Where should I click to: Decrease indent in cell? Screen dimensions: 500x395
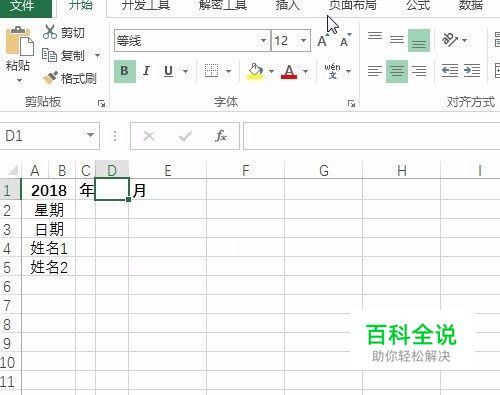click(449, 71)
